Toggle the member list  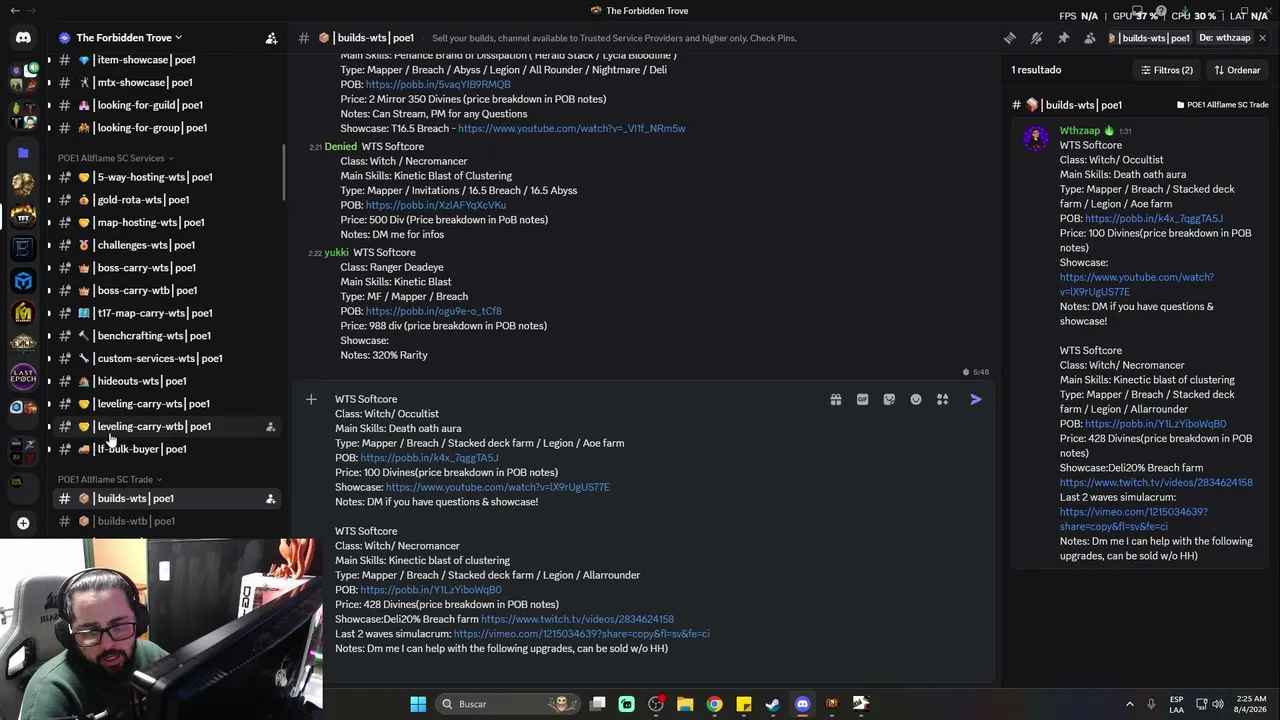pyautogui.click(x=1090, y=38)
